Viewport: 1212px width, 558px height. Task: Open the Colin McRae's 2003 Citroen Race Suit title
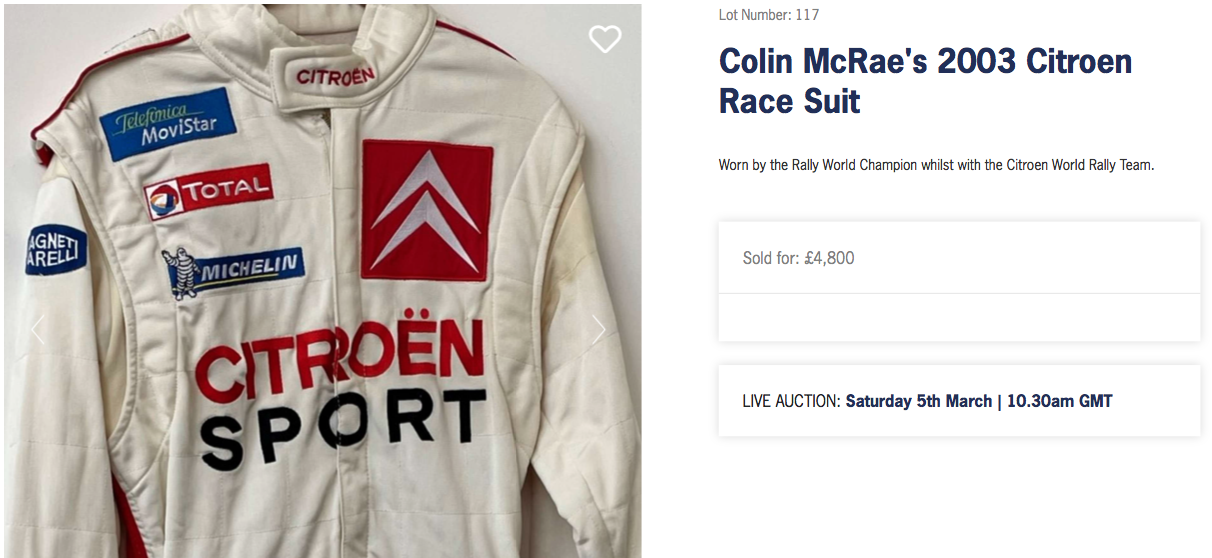click(x=925, y=80)
